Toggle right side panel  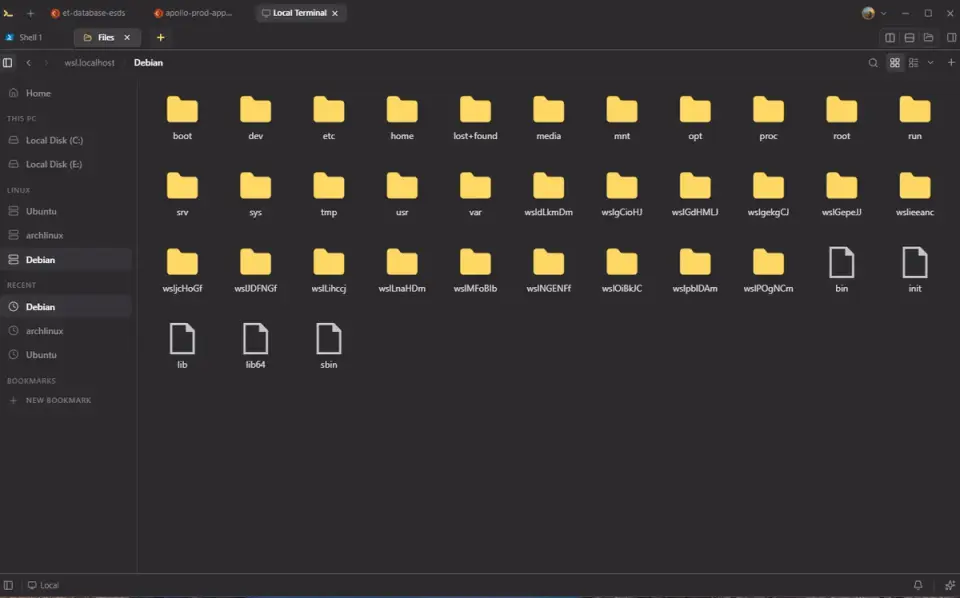951,37
